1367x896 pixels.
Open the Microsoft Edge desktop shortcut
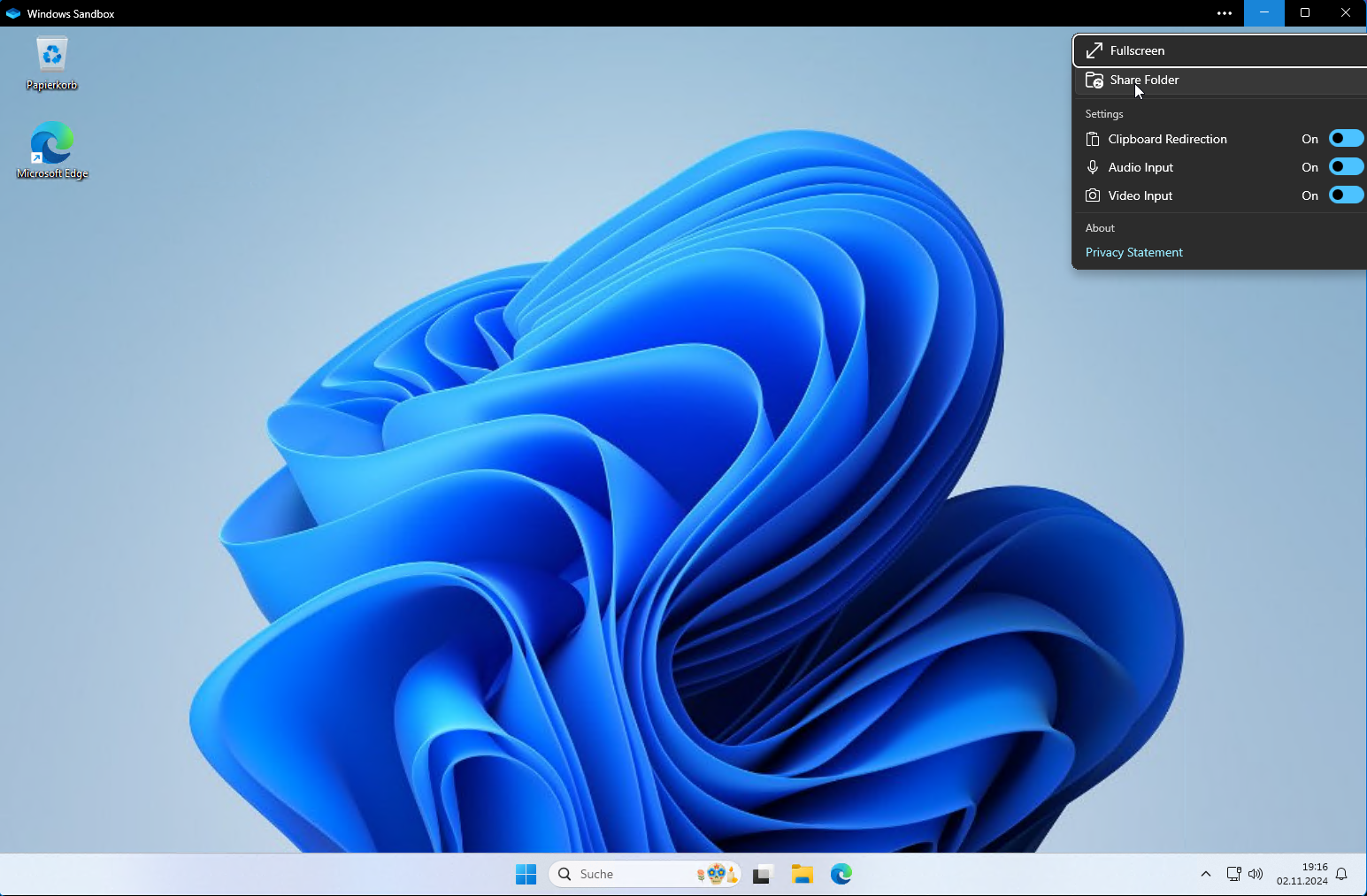point(52,150)
